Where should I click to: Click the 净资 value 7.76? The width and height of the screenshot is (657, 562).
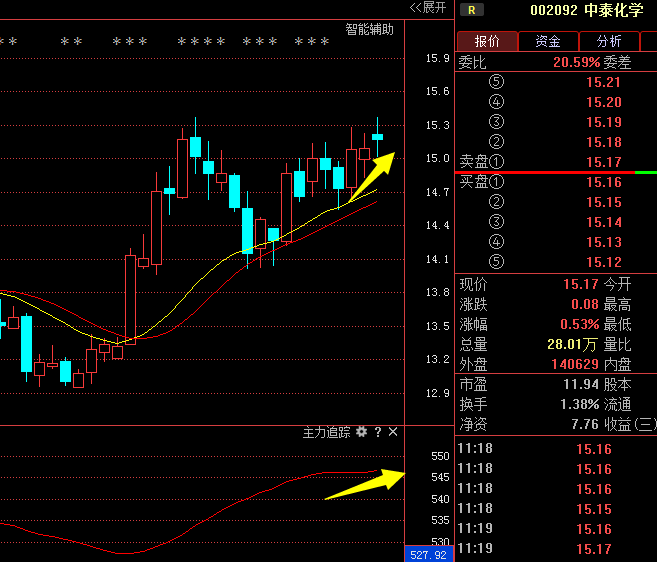pyautogui.click(x=585, y=424)
